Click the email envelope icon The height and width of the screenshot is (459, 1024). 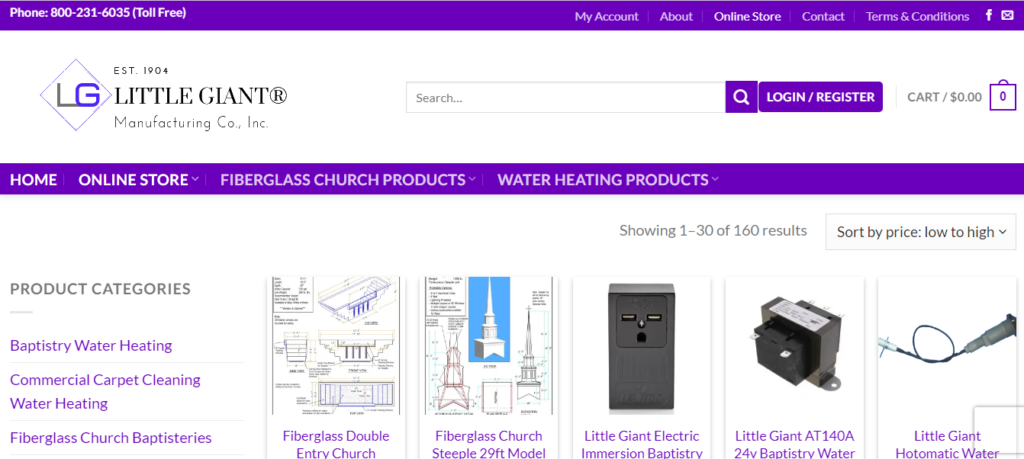[x=1007, y=16]
